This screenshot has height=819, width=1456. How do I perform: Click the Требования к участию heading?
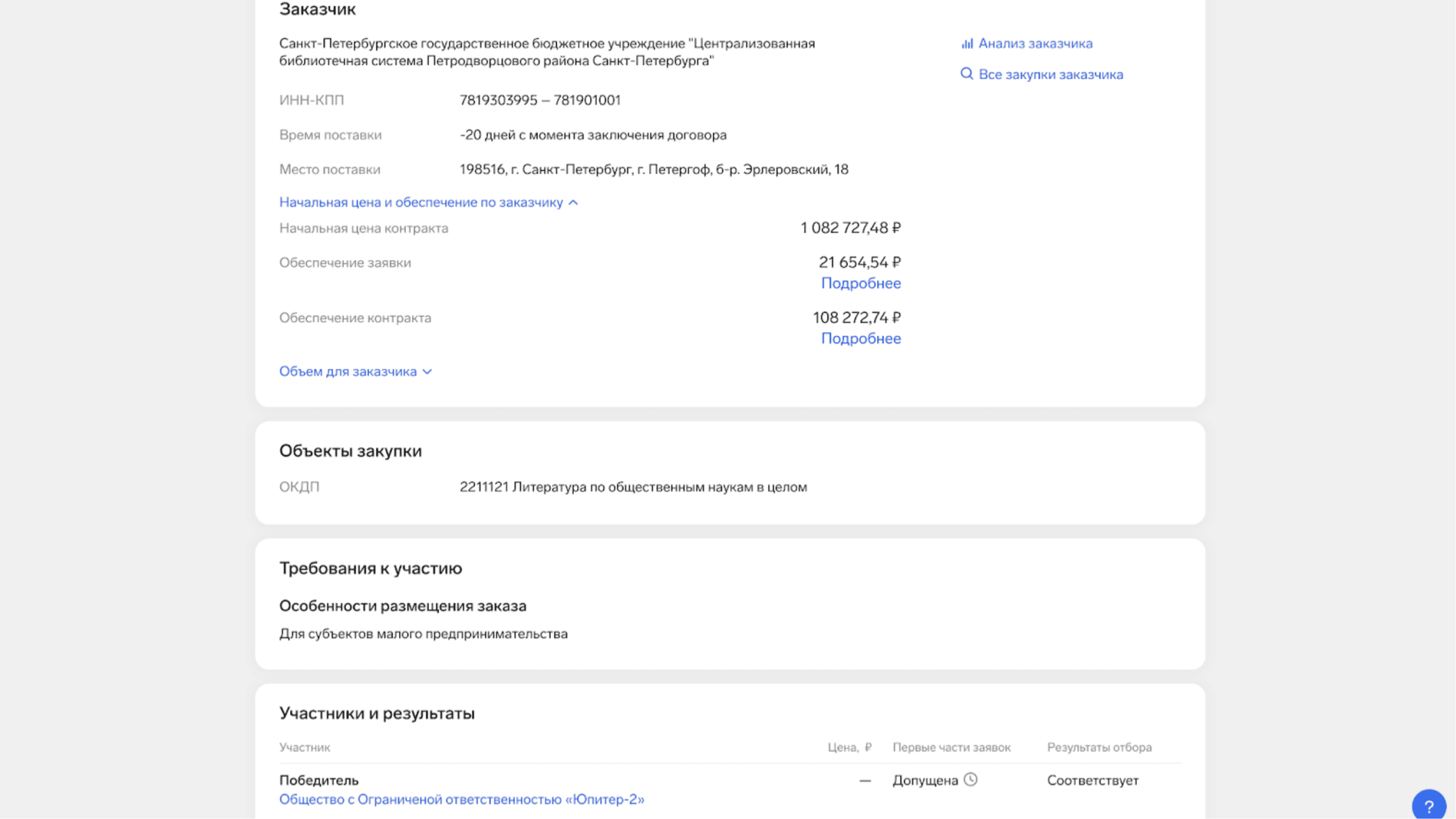(x=371, y=569)
